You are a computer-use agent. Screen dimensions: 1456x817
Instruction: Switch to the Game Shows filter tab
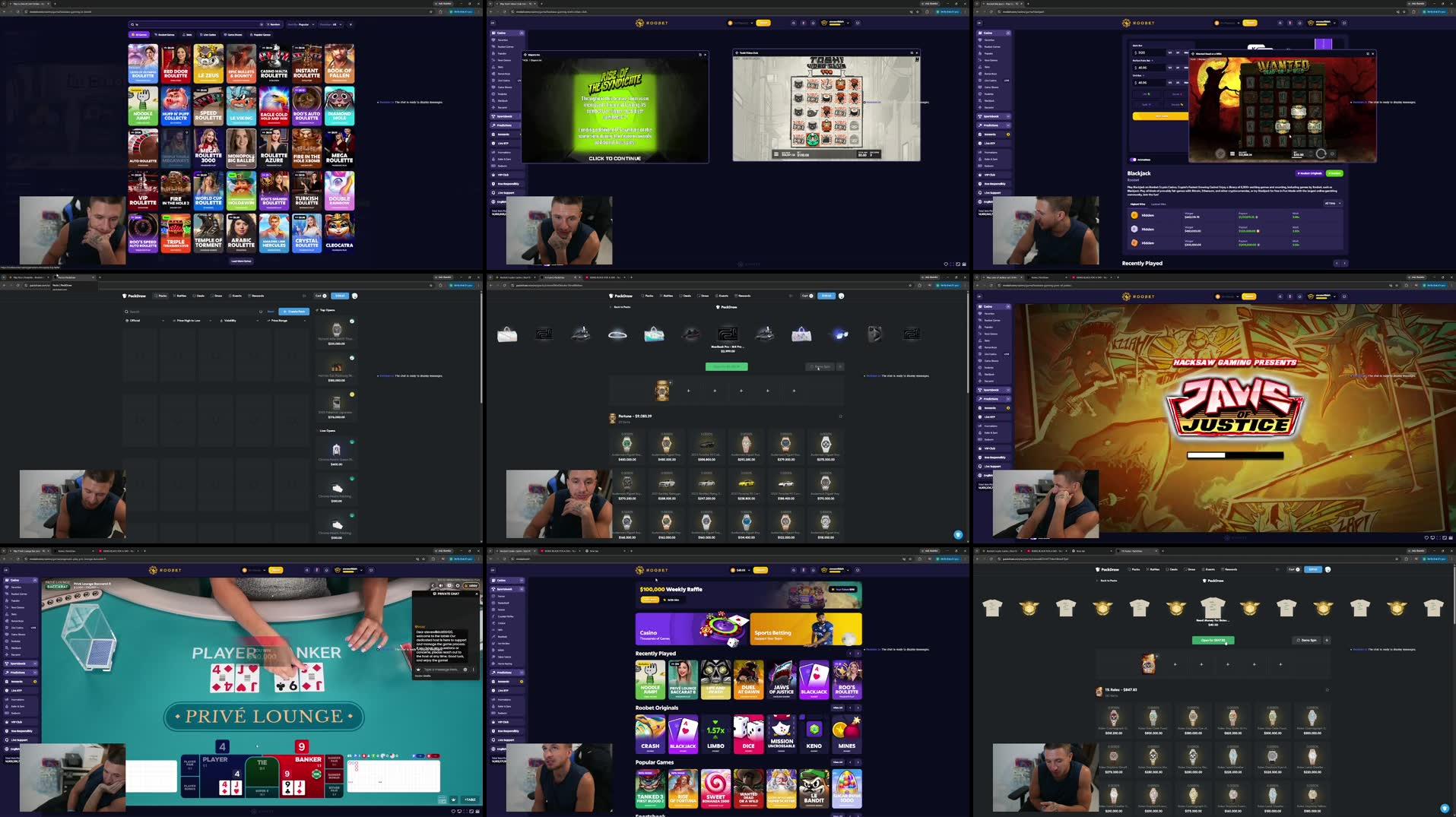click(233, 35)
